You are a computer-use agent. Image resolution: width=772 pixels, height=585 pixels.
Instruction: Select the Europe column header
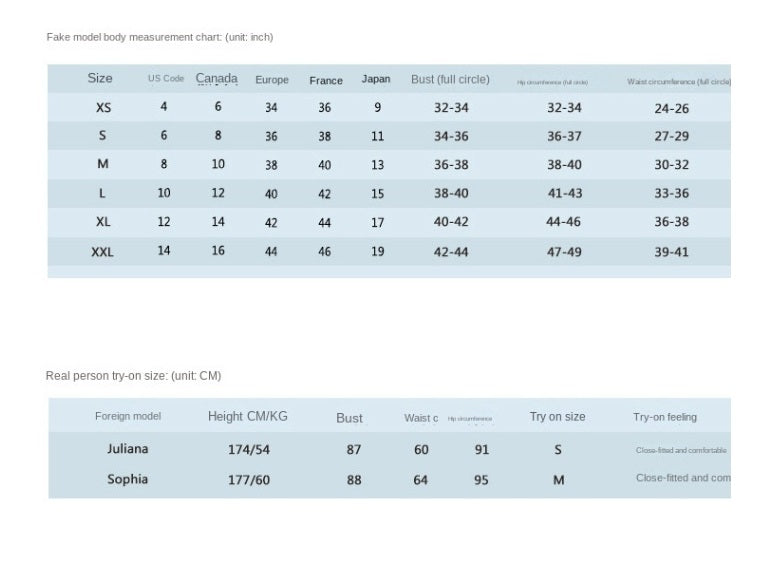pos(272,80)
